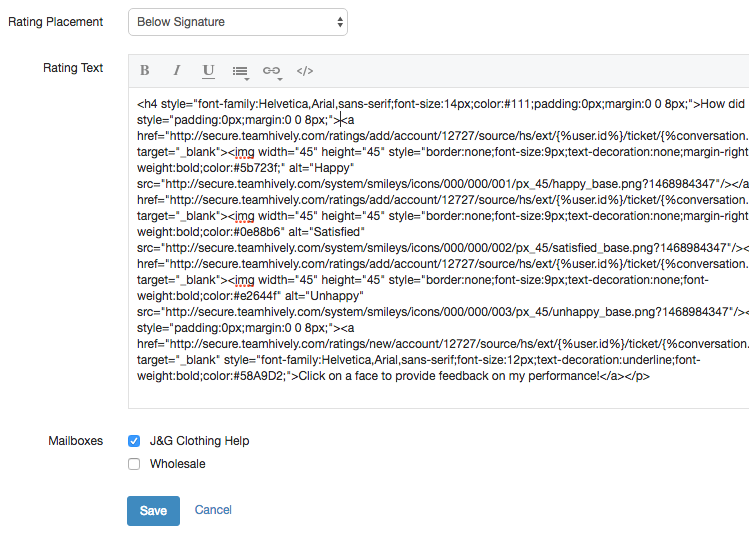Image resolution: width=749 pixels, height=538 pixels.
Task: Open the Rating Placement dropdown
Action: click(238, 21)
